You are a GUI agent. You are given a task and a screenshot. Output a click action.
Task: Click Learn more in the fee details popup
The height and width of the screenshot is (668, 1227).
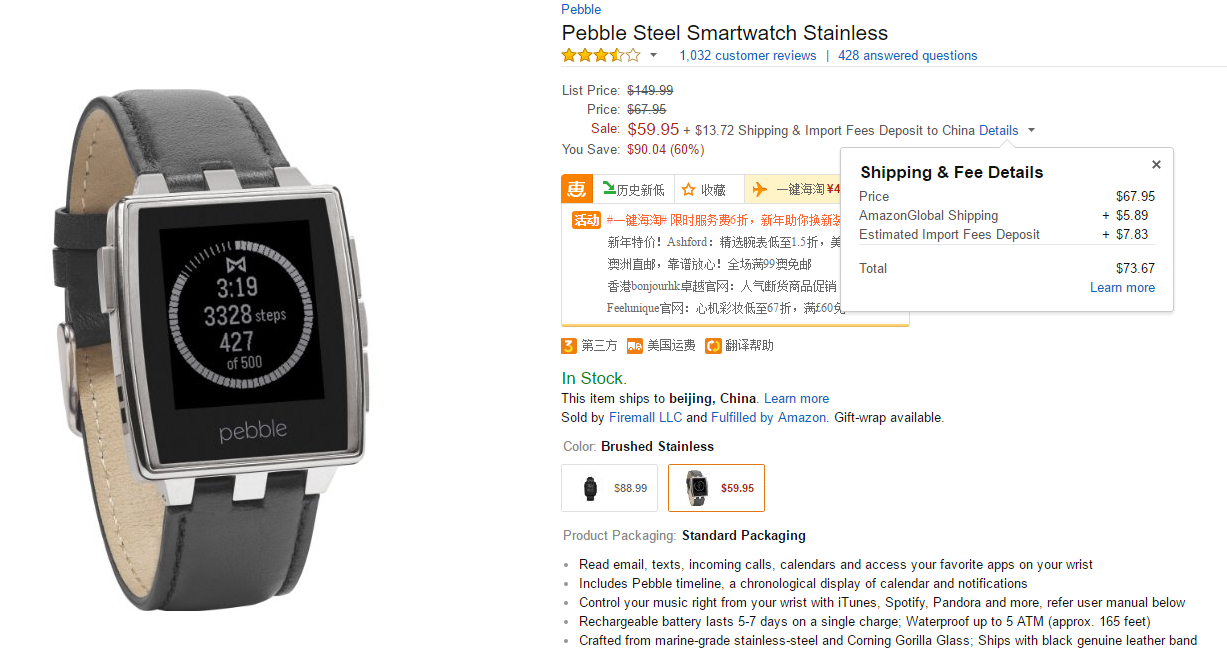click(x=1122, y=288)
